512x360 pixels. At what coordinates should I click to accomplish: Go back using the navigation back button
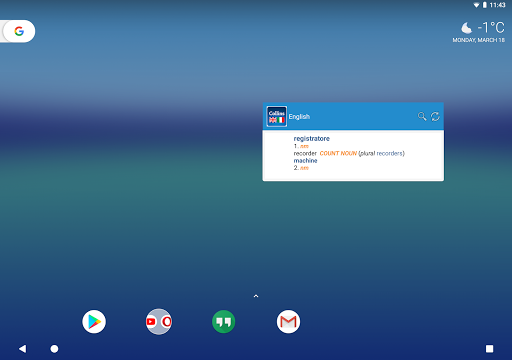tap(23, 349)
